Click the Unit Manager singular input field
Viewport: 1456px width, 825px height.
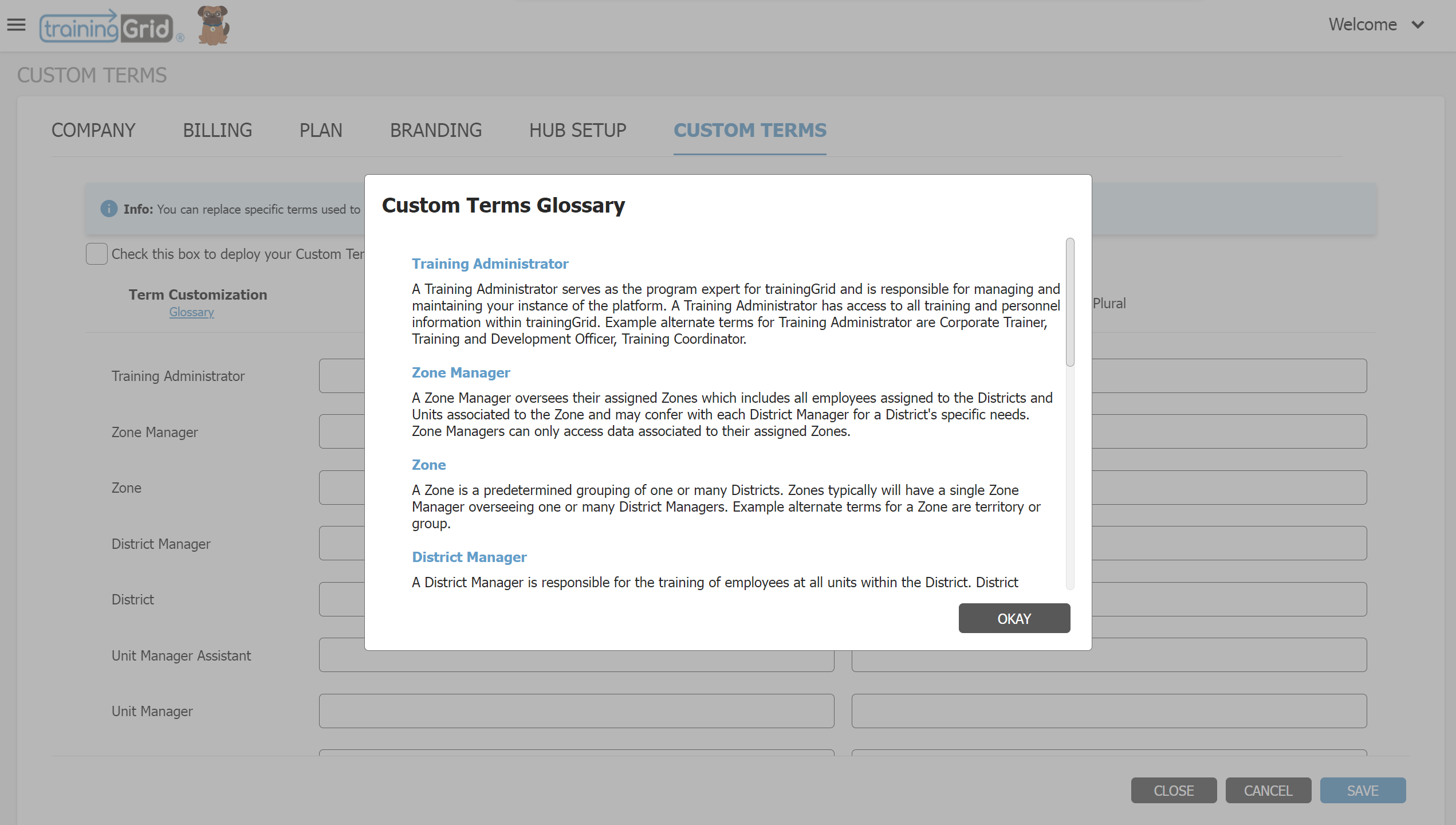tap(576, 711)
